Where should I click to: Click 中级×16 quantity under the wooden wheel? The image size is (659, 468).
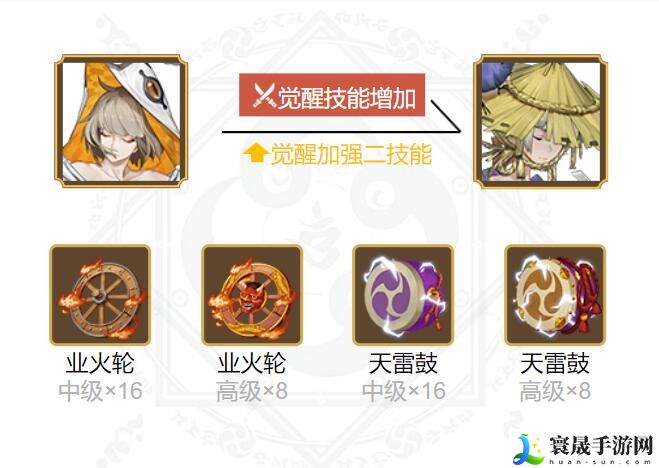click(100, 391)
